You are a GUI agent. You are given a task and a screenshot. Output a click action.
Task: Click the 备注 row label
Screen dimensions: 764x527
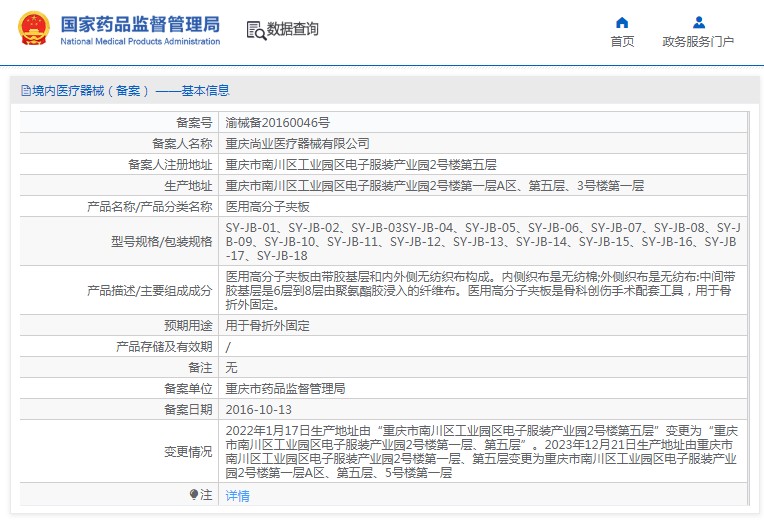click(x=200, y=367)
